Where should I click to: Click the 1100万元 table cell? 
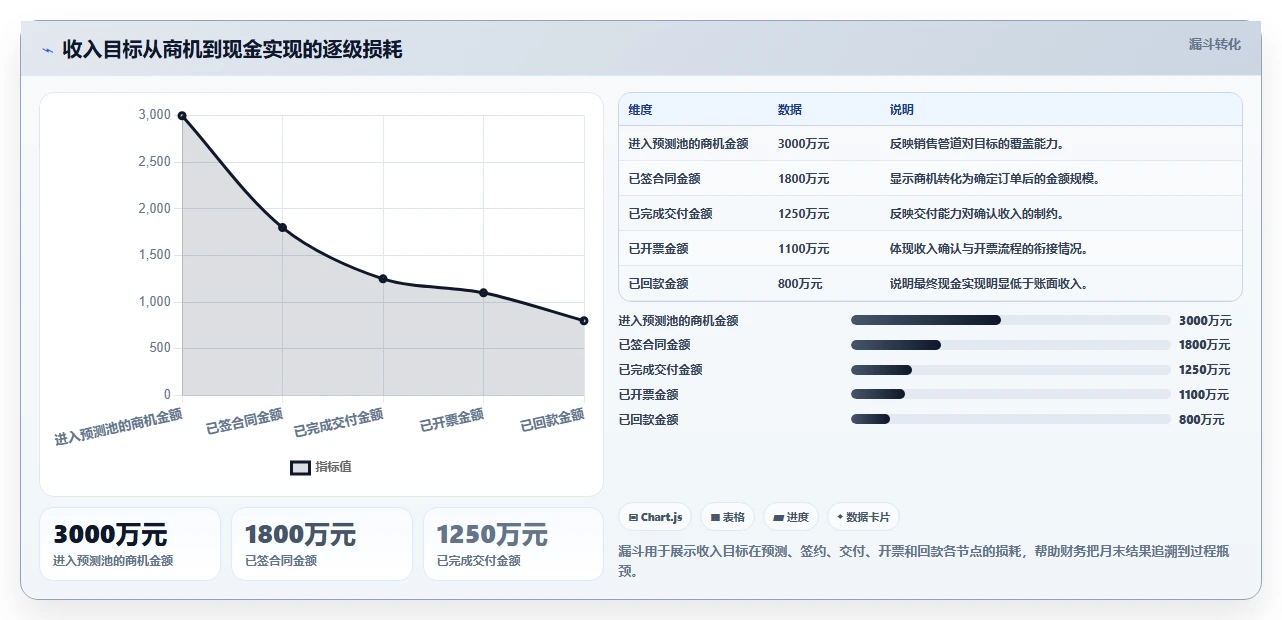point(803,249)
